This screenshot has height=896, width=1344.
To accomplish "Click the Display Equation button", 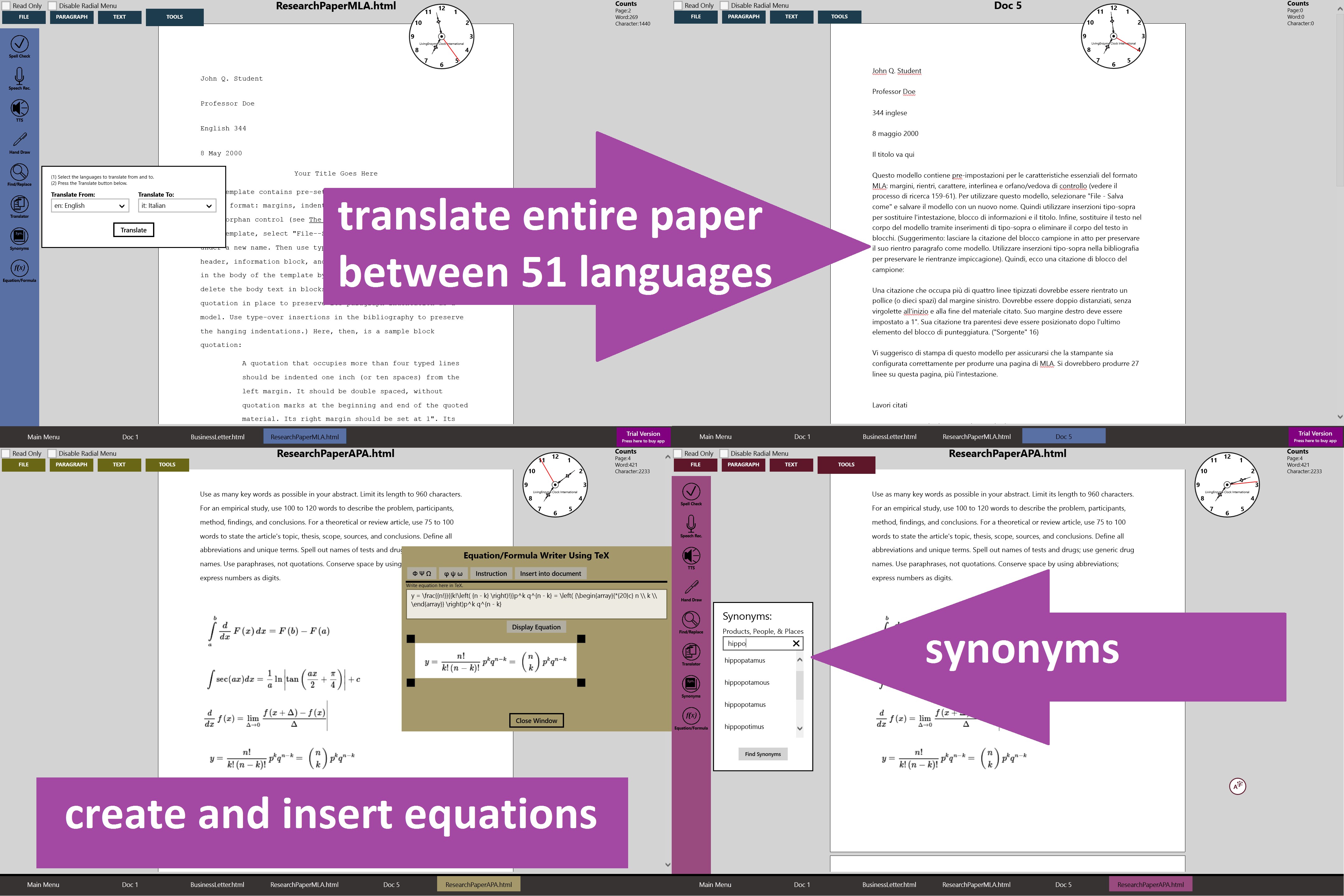I will coord(535,627).
